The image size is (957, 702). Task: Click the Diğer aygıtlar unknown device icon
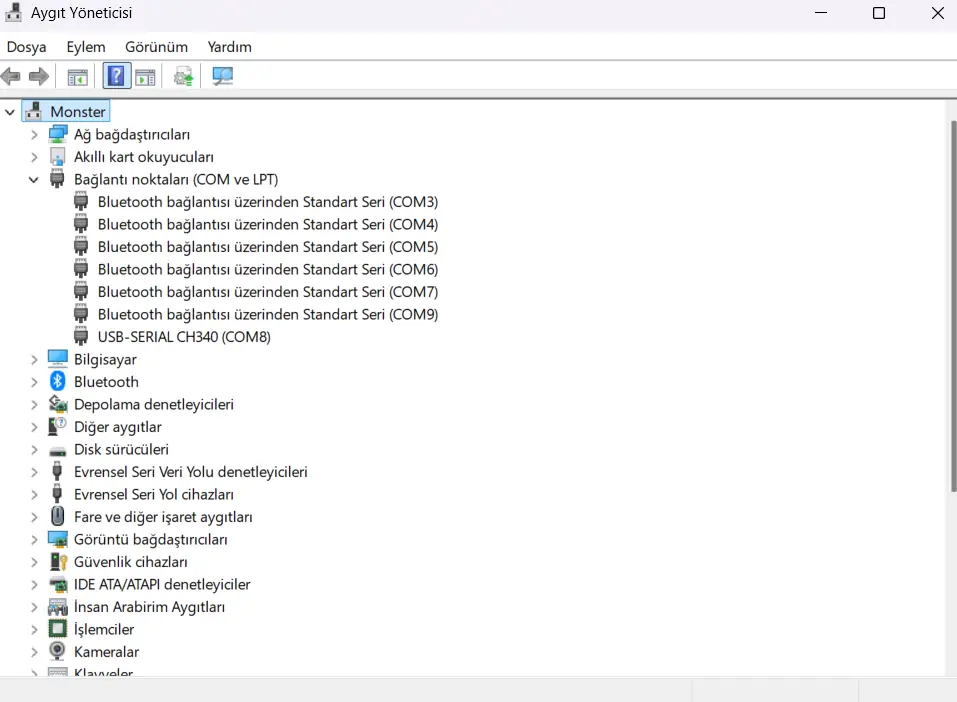[57, 426]
